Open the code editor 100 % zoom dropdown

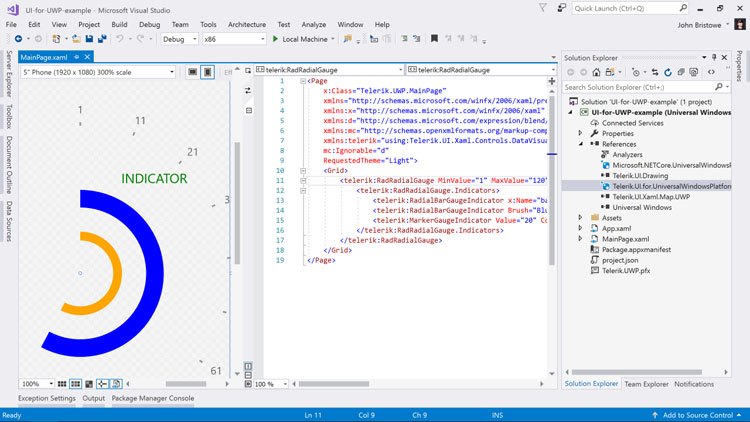(271, 384)
